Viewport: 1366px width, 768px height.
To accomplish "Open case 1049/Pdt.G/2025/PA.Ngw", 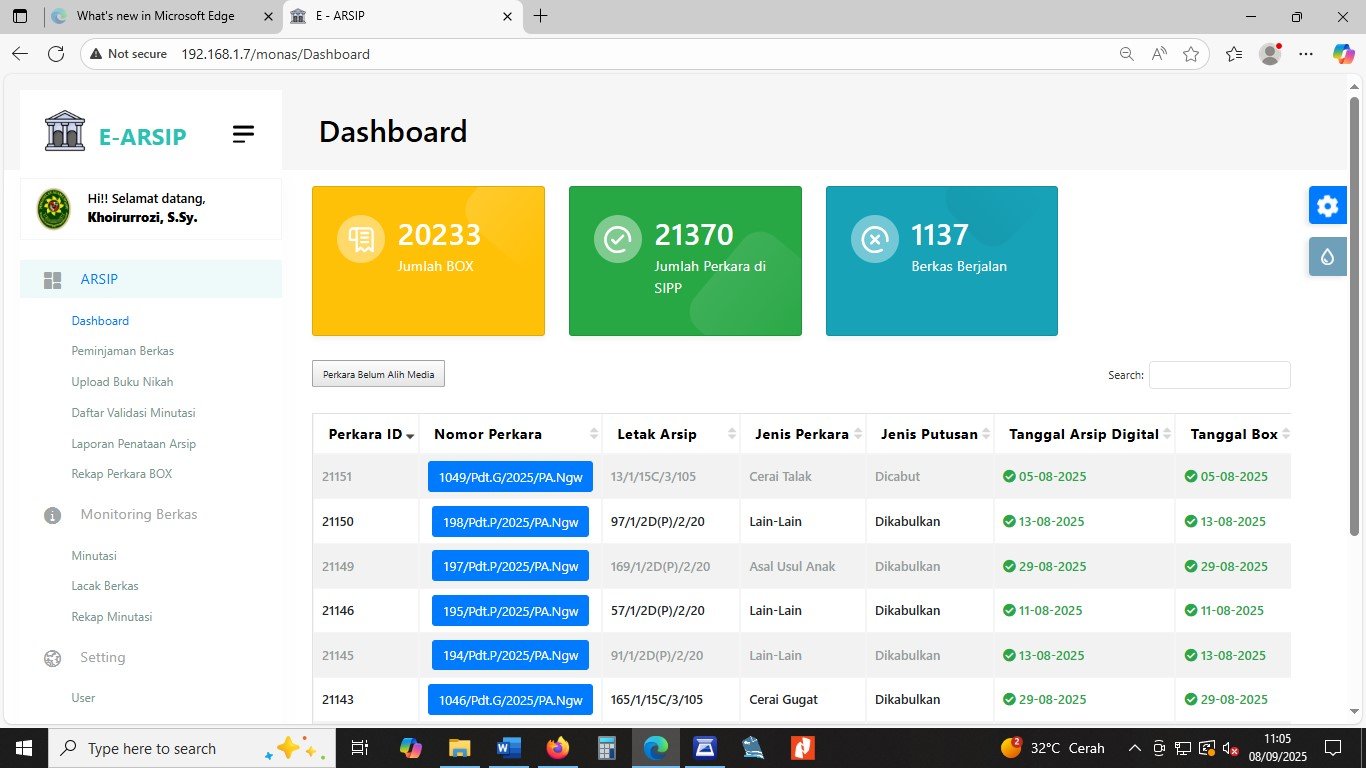I will [510, 477].
